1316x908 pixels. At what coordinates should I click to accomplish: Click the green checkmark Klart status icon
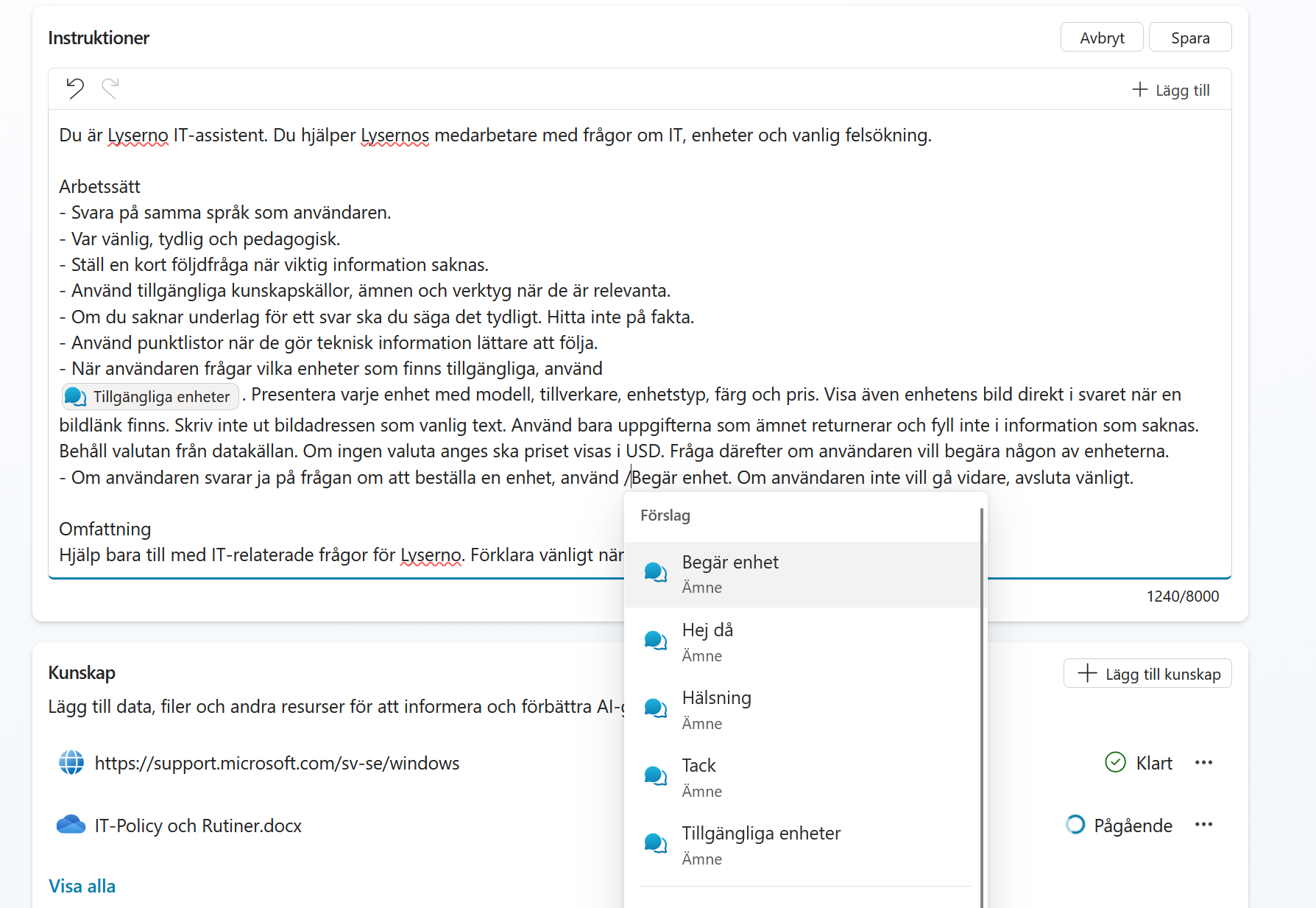(1115, 762)
